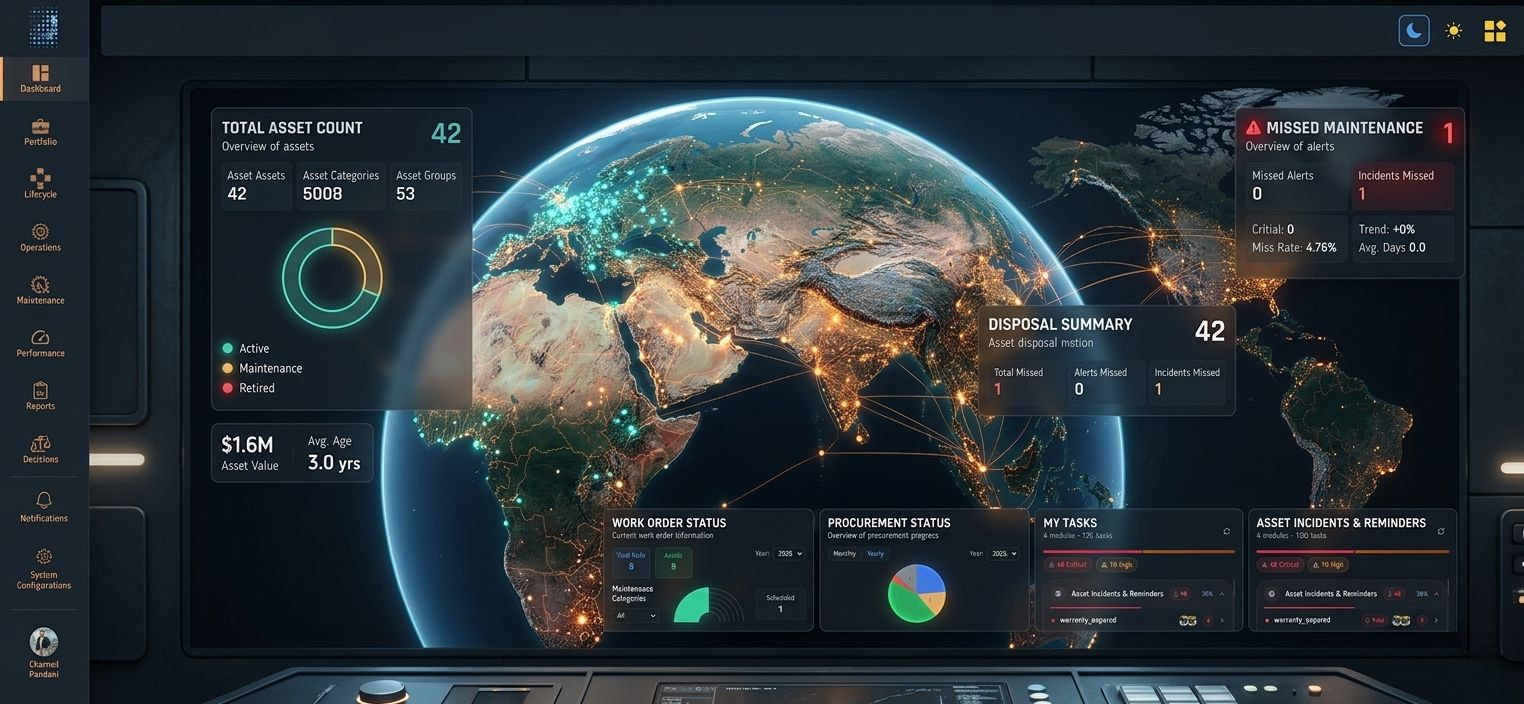This screenshot has height=704, width=1524.
Task: Click the Work Order green gauge chart
Action: pyautogui.click(x=708, y=604)
